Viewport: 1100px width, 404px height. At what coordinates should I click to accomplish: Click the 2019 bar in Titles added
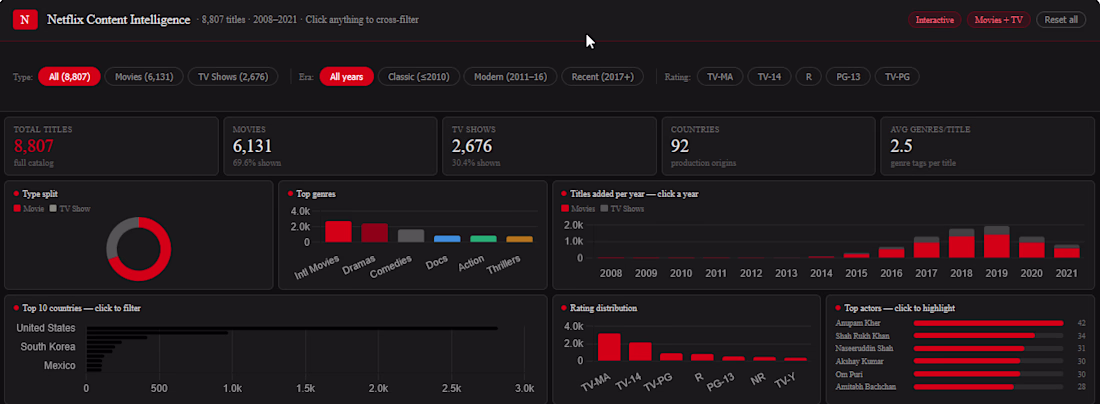(996, 242)
